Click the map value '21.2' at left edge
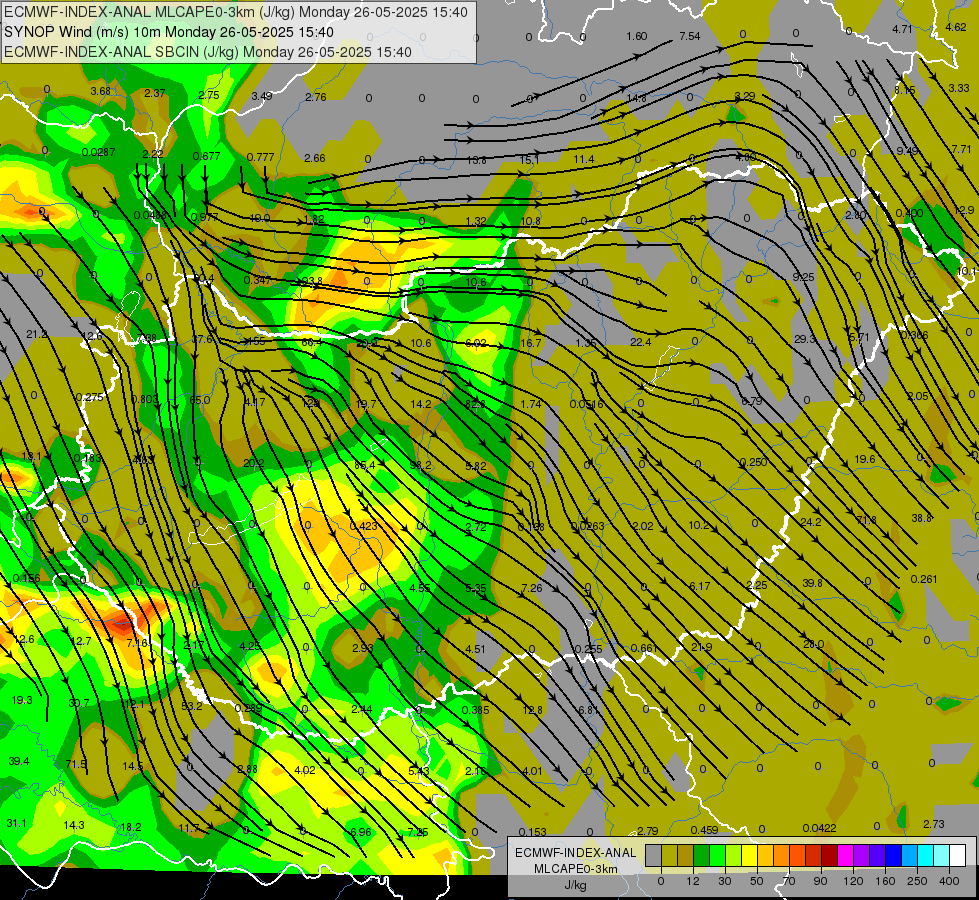979x900 pixels. point(37,334)
